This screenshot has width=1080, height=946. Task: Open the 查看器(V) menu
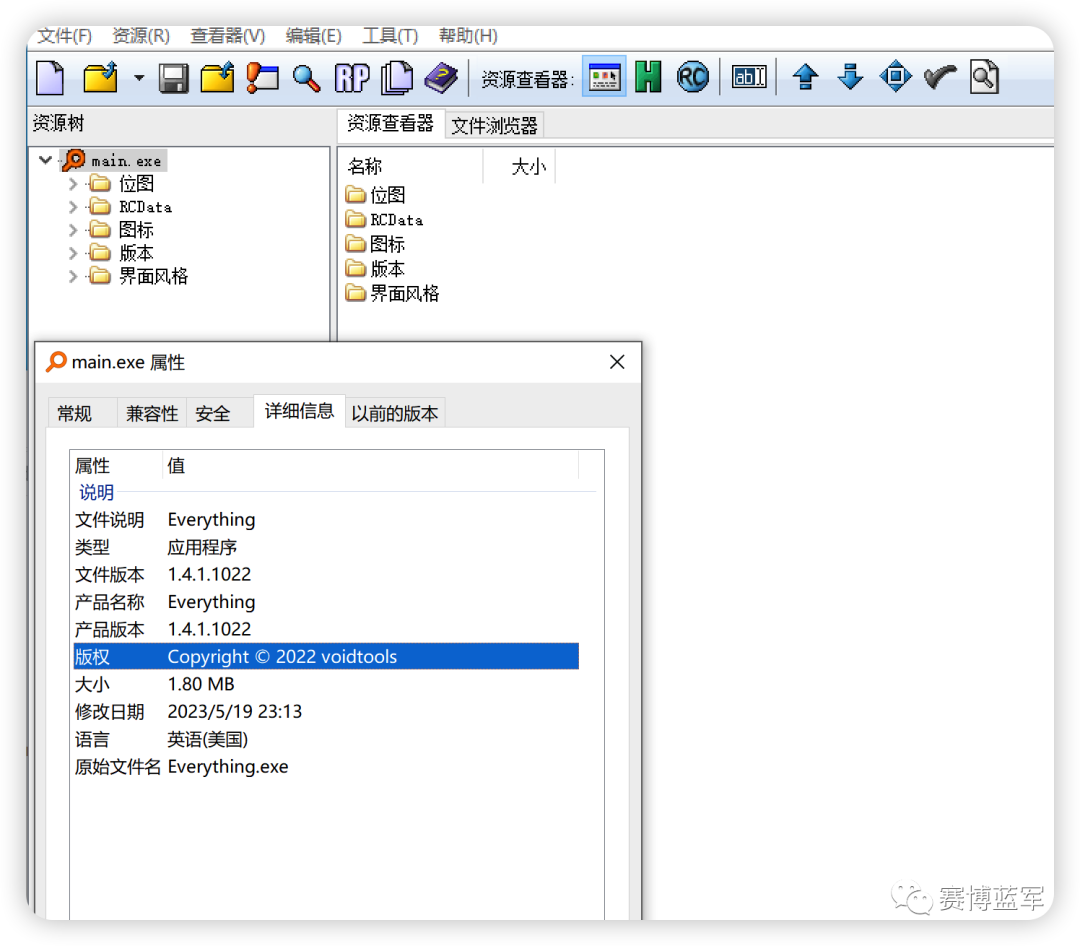tap(227, 36)
